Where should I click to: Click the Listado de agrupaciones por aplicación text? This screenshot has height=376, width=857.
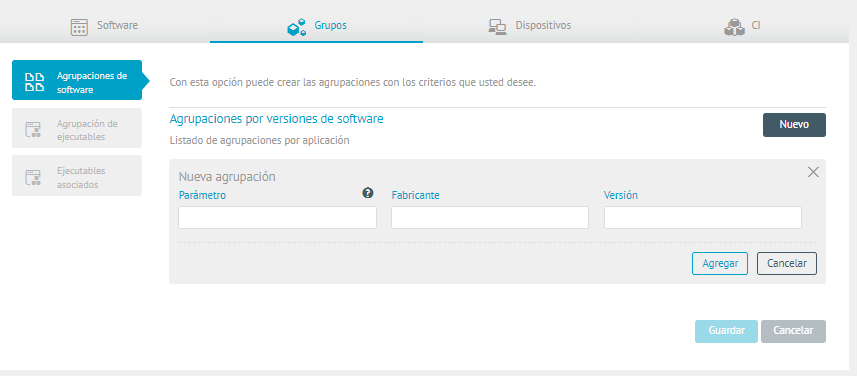click(x=259, y=140)
